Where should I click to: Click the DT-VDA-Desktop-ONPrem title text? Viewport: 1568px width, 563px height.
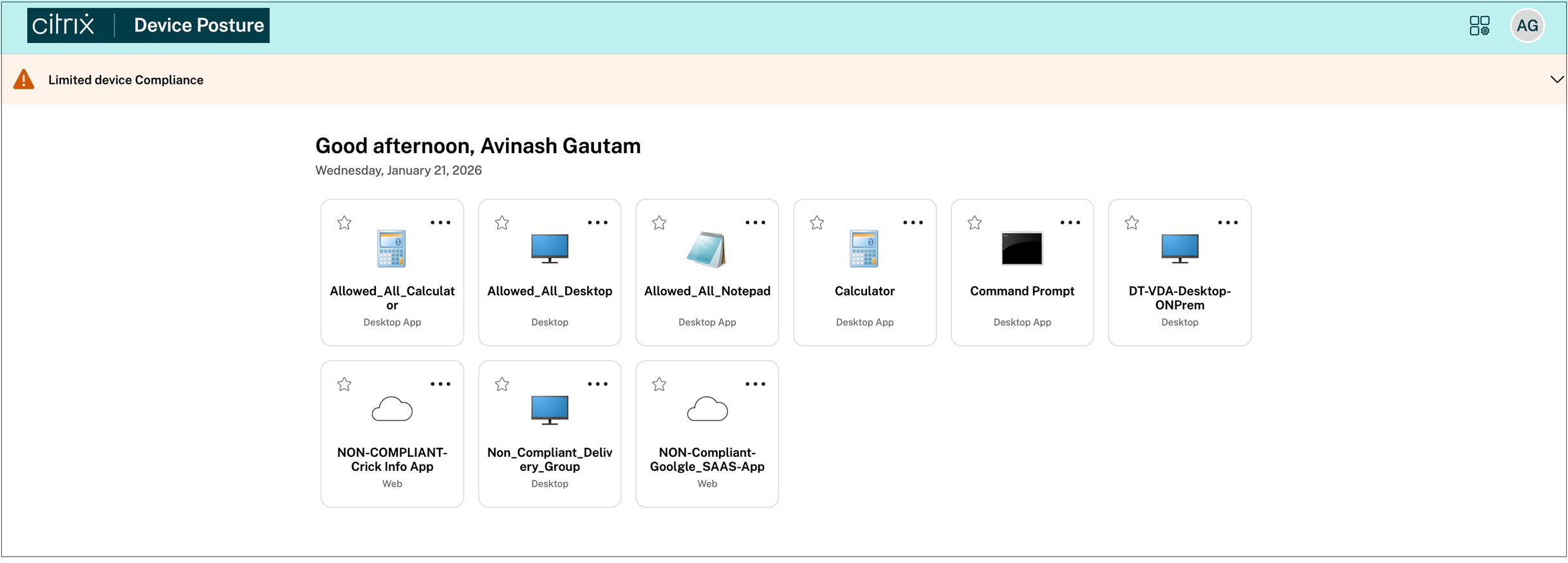(x=1179, y=298)
